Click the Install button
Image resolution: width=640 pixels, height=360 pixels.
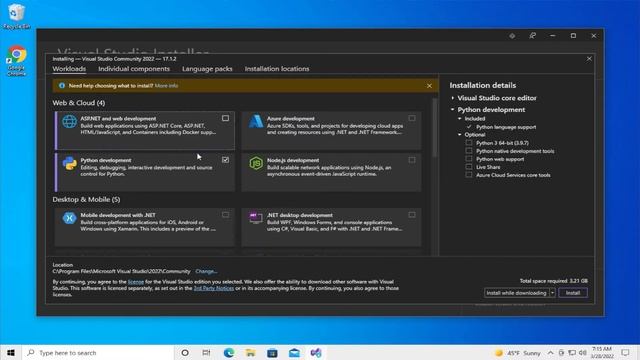pos(573,293)
